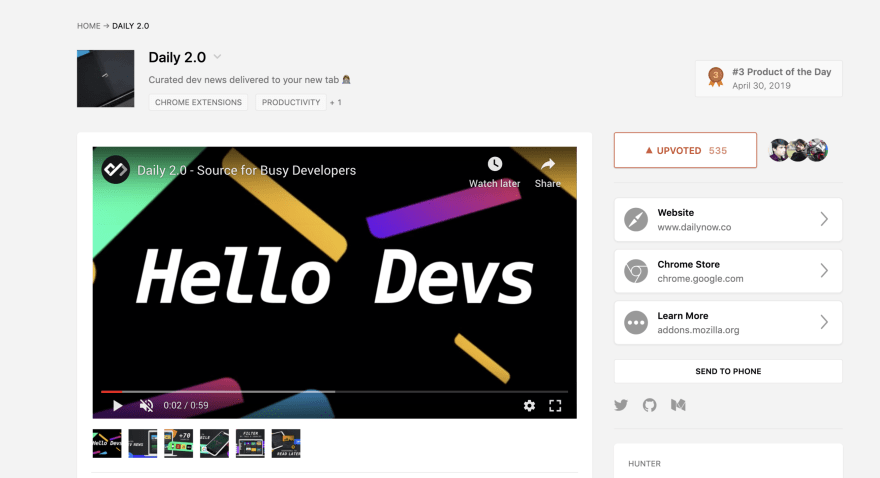880x478 pixels.
Task: Expand the dropdown beside Daily 2.0 title
Action: pos(218,57)
